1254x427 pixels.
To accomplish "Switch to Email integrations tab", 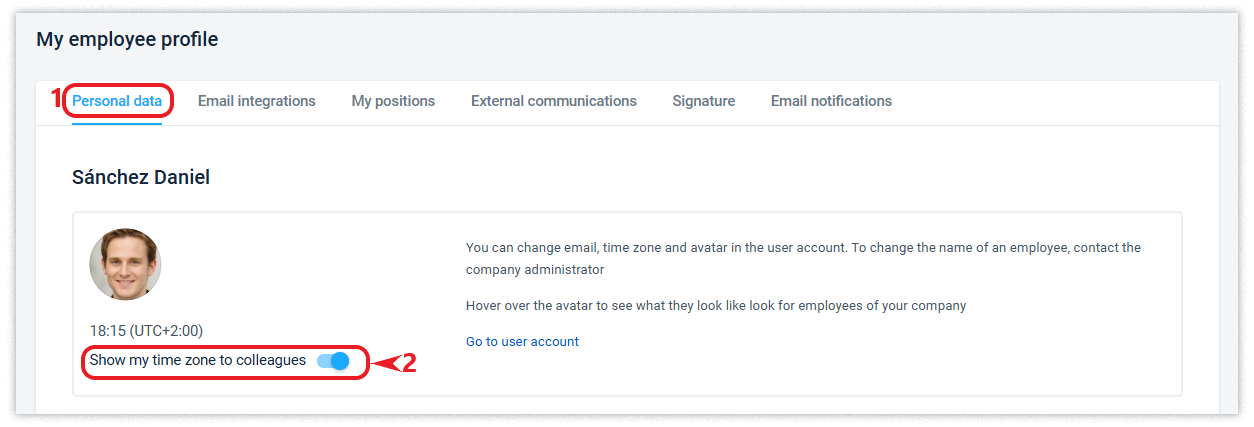I will pos(256,101).
